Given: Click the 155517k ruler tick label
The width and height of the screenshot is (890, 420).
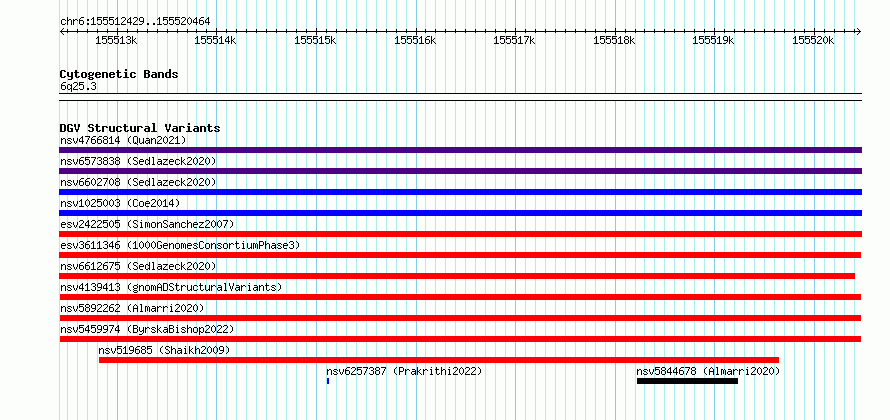Looking at the screenshot, I should pyautogui.click(x=514, y=40).
